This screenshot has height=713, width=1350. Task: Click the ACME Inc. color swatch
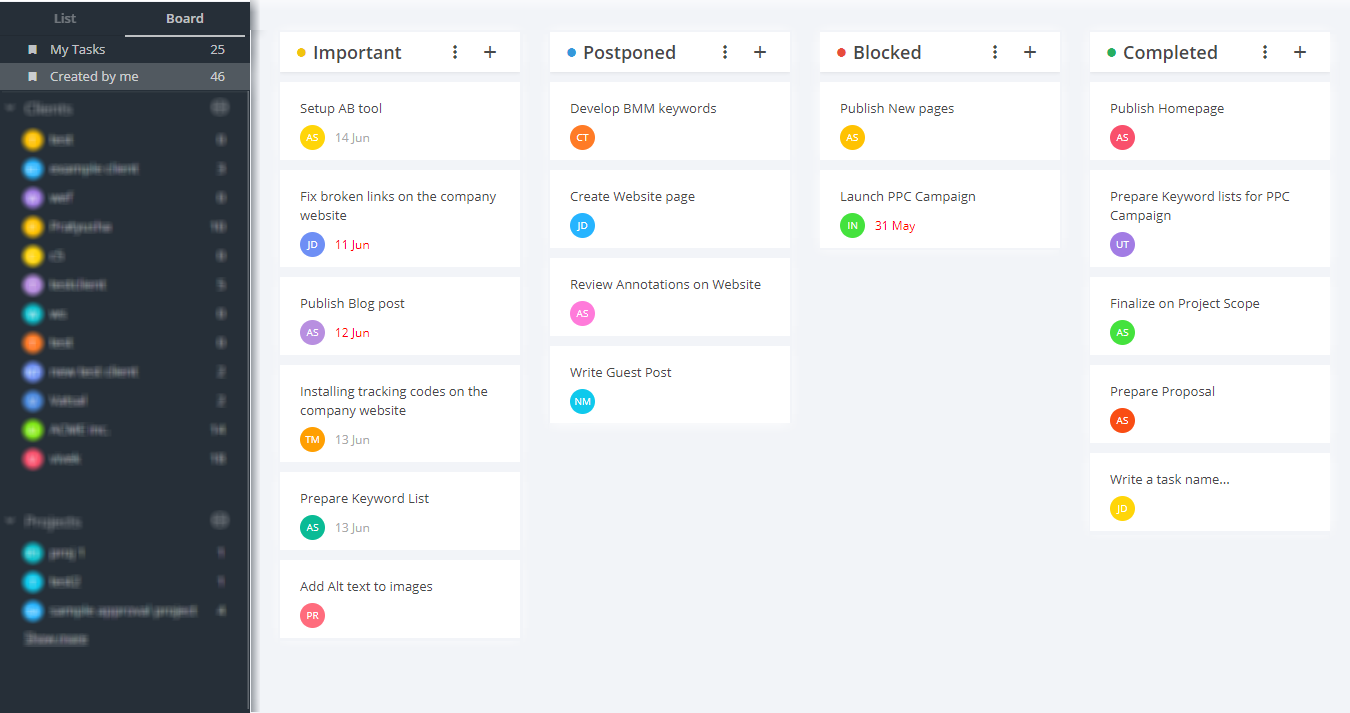point(32,429)
